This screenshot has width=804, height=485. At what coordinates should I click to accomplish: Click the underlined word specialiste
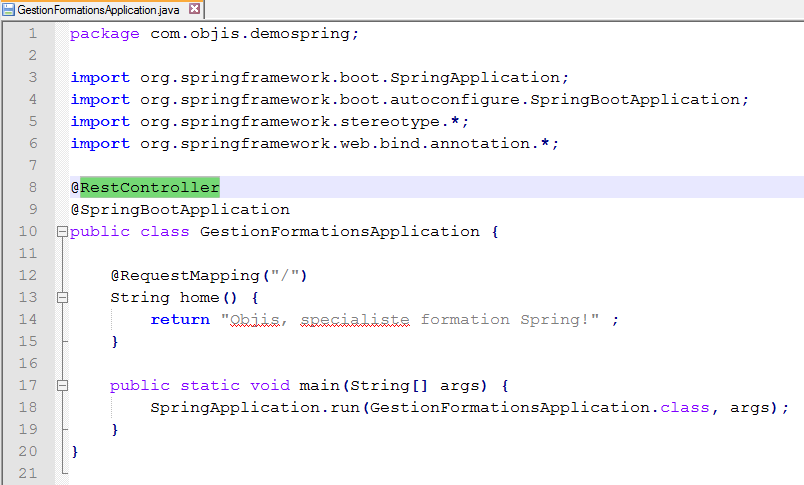coord(355,320)
